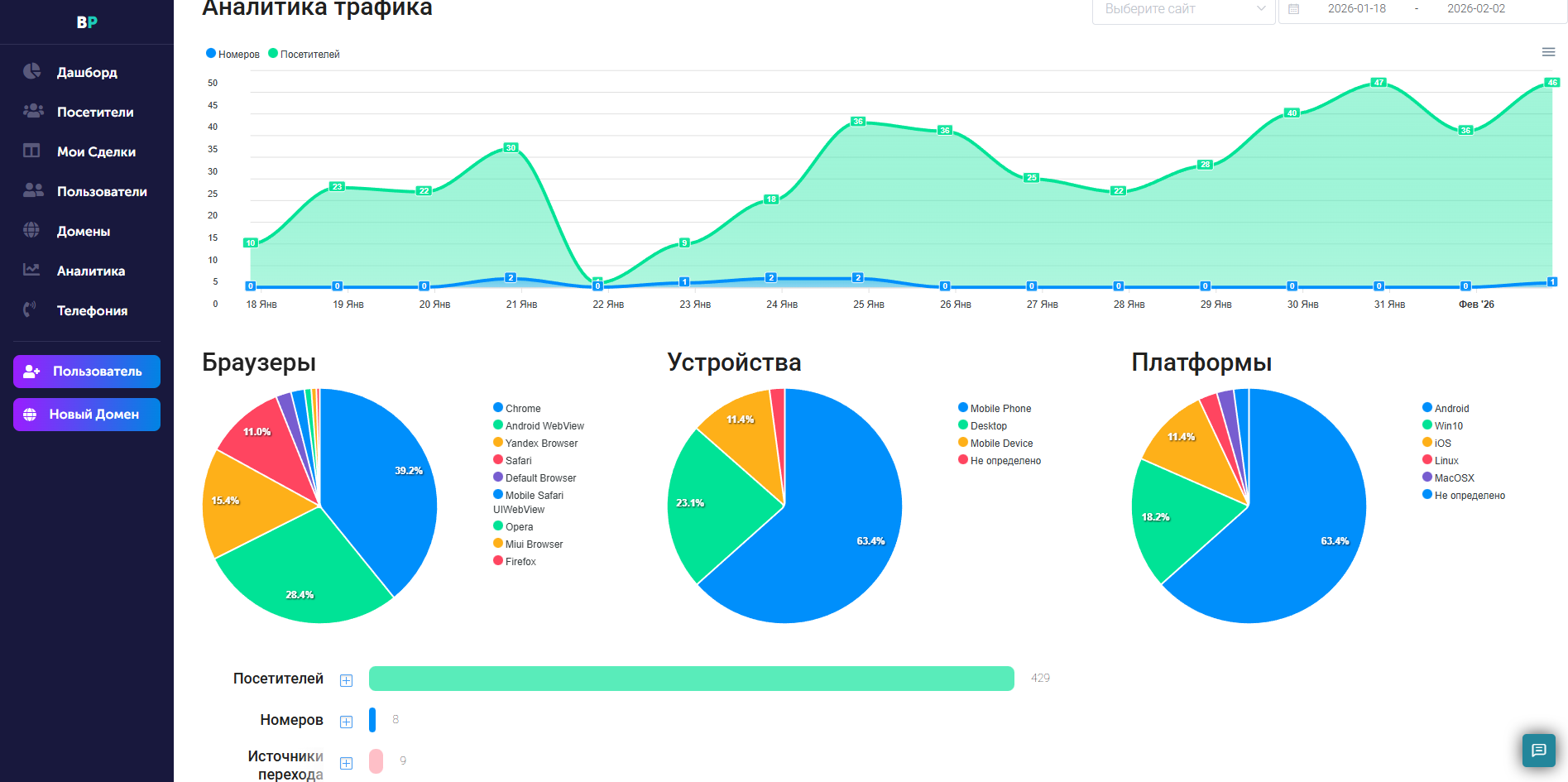Toggle Linux platforms legend item

[1441, 460]
